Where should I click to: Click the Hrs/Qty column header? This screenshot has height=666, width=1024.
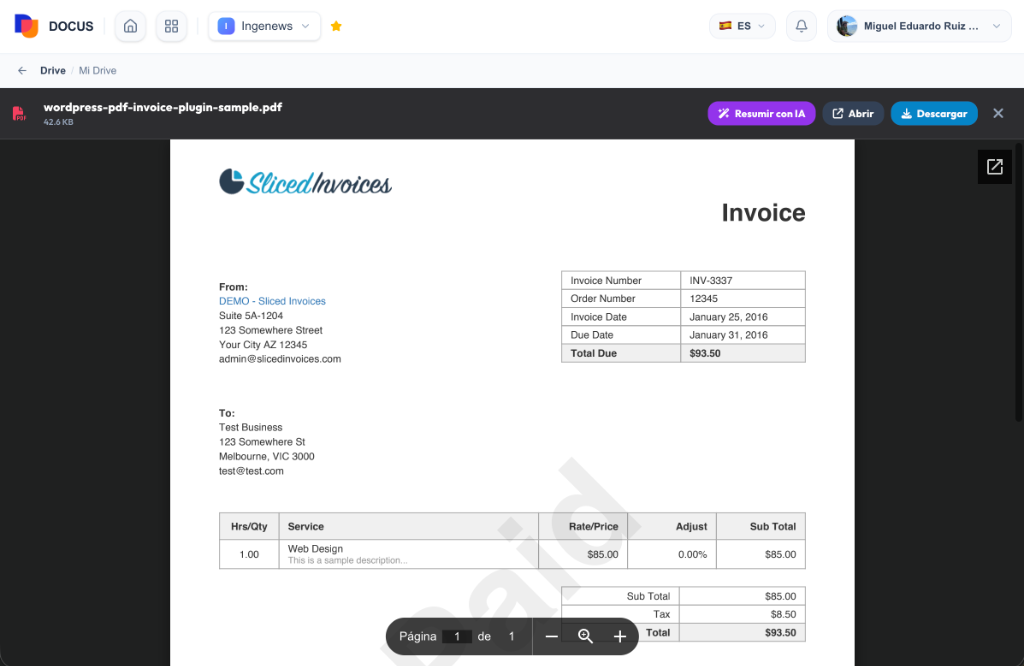click(x=249, y=526)
